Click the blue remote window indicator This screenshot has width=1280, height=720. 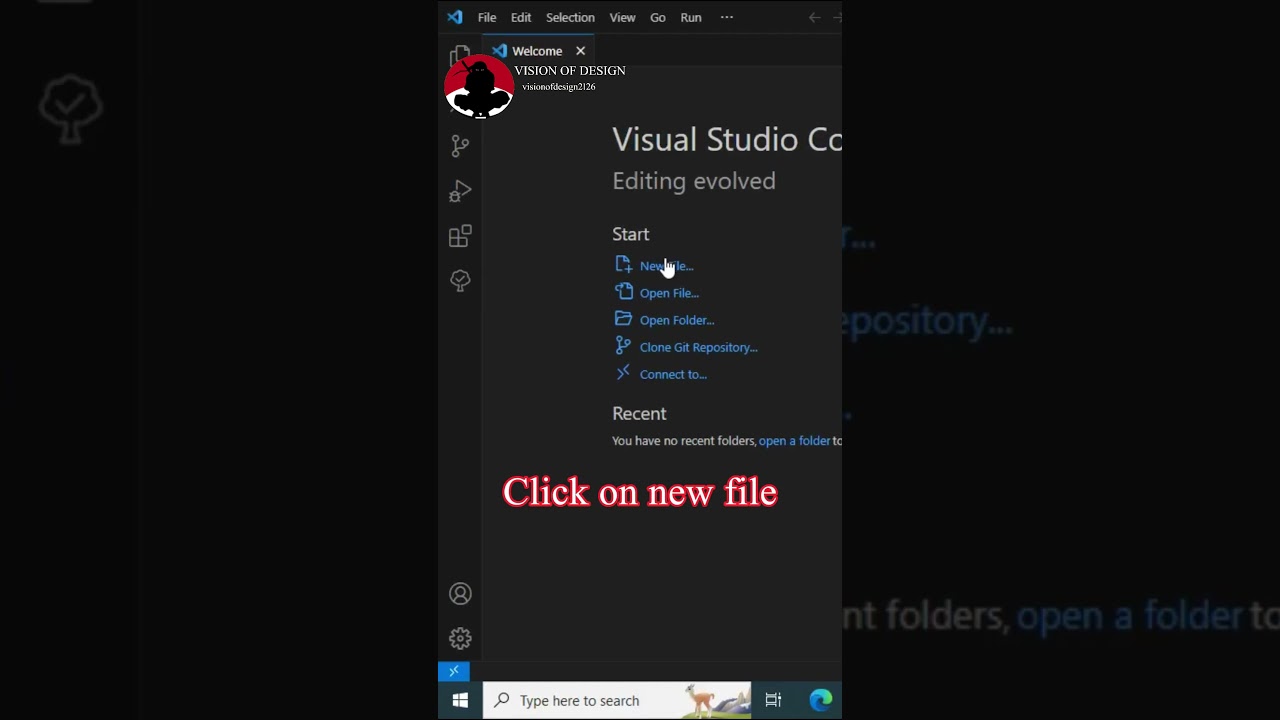click(454, 671)
